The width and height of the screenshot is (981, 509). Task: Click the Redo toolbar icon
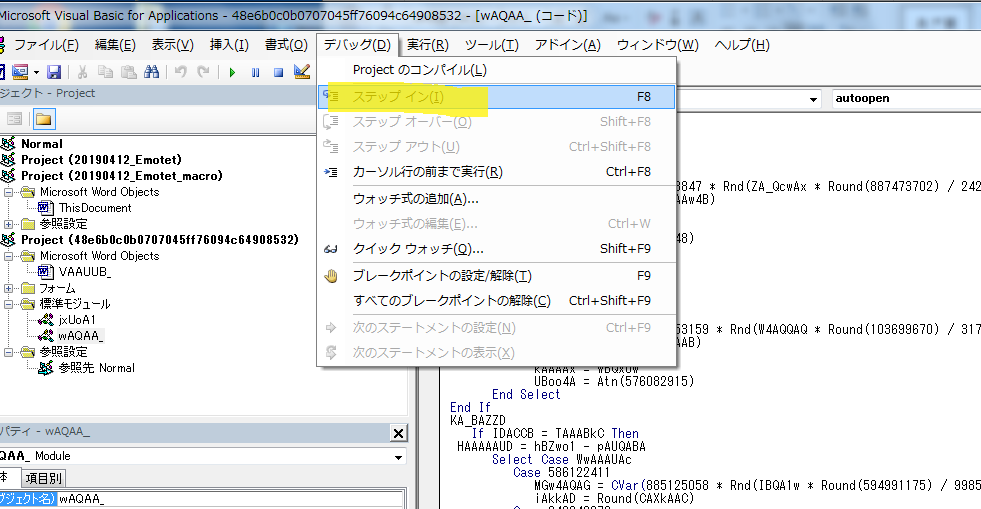pyautogui.click(x=203, y=72)
